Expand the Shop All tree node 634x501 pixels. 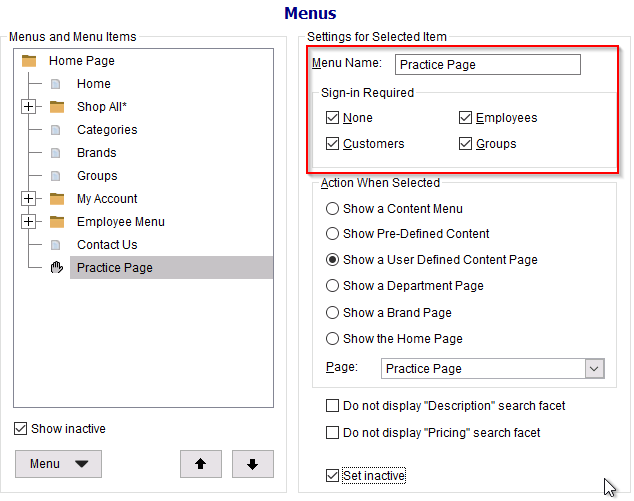click(x=28, y=107)
